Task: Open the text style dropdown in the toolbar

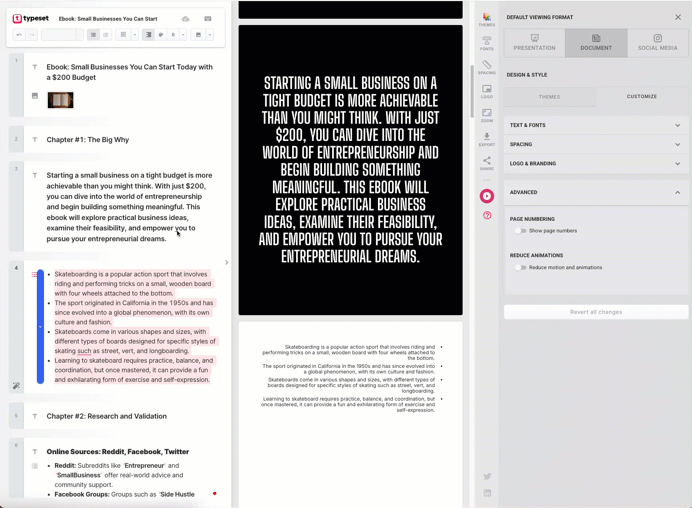Action: tap(62, 34)
